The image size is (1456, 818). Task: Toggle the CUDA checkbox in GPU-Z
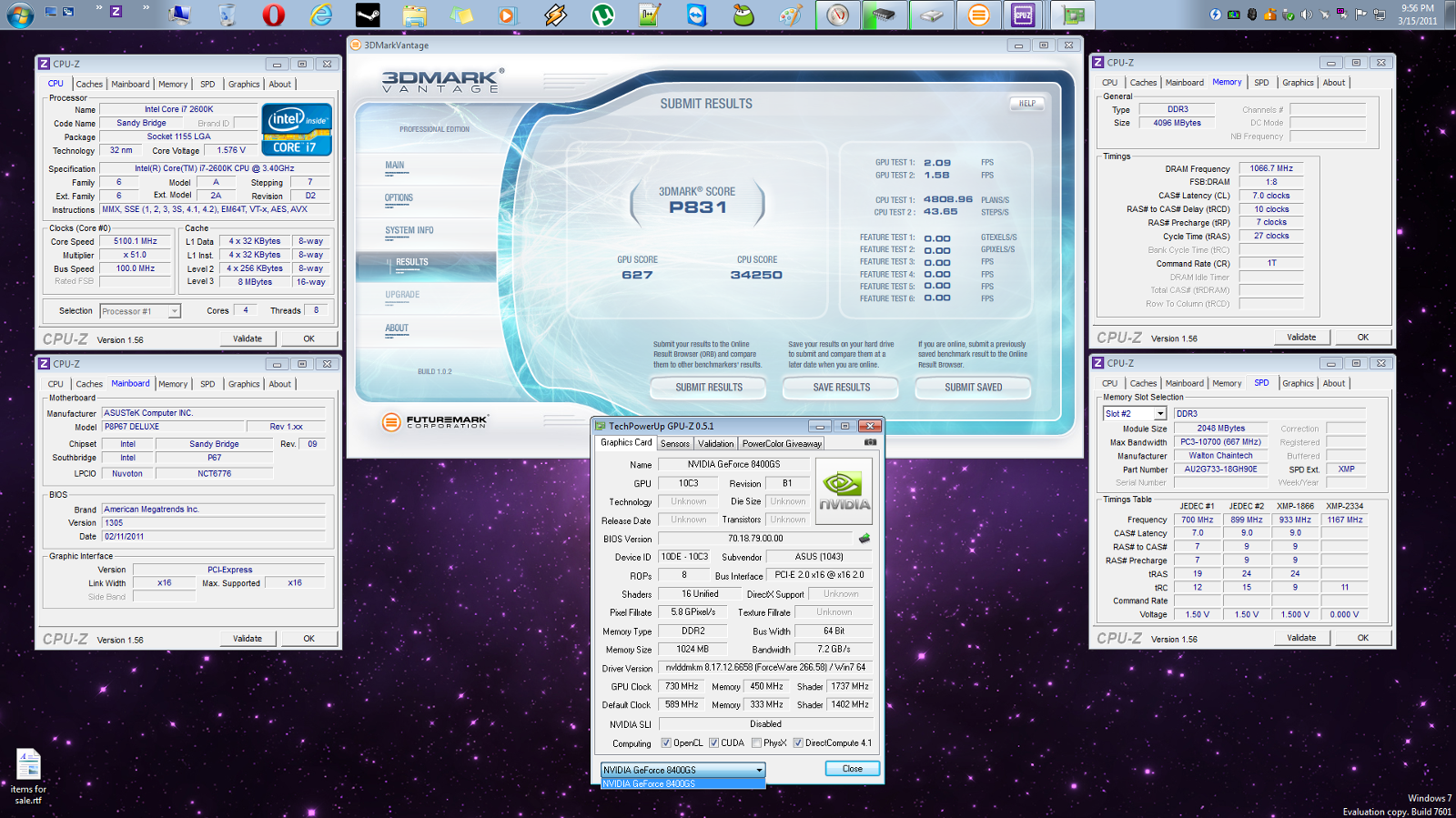tap(714, 742)
